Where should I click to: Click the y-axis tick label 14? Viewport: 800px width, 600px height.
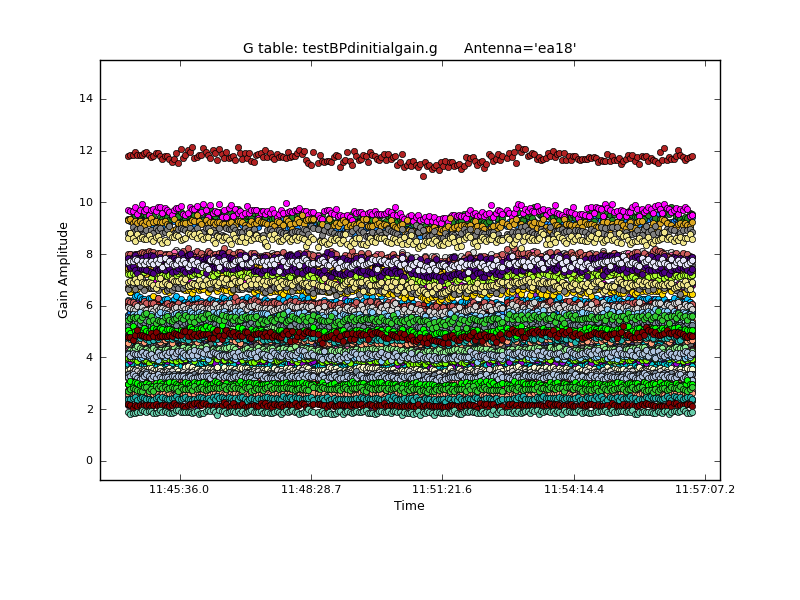(x=86, y=99)
